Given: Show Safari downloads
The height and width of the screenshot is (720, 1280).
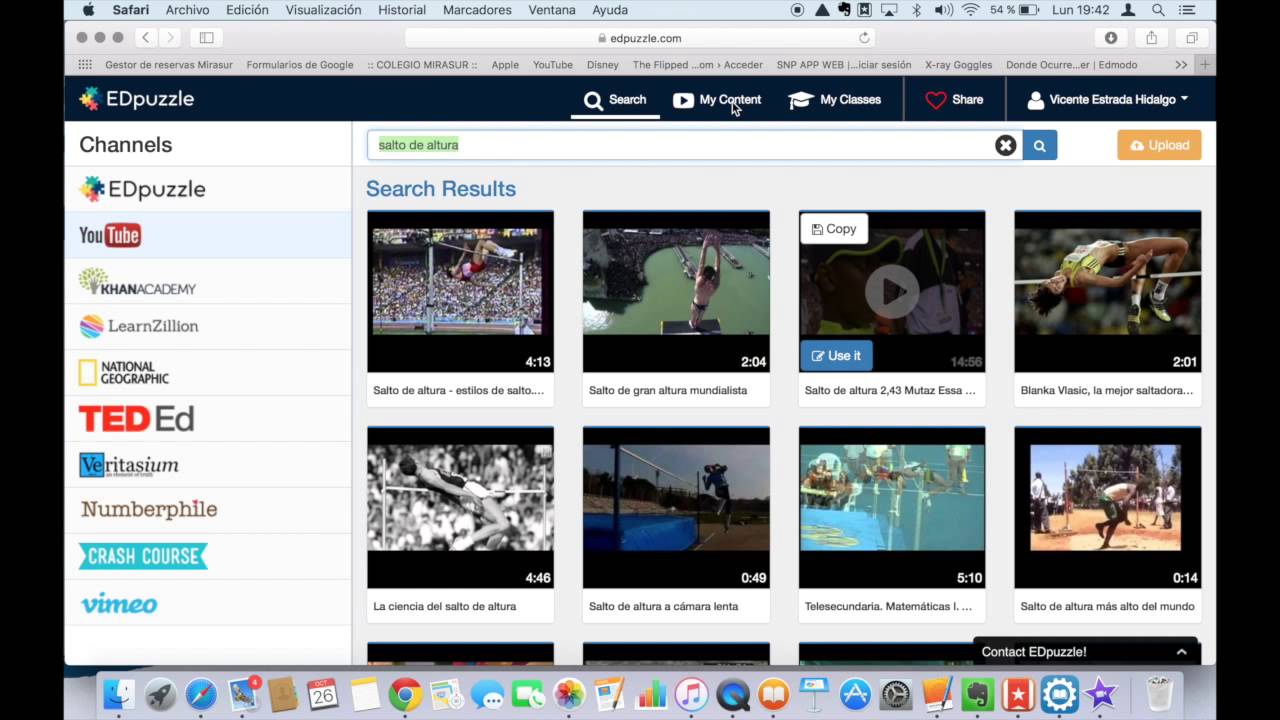Looking at the screenshot, I should coord(1111,38).
